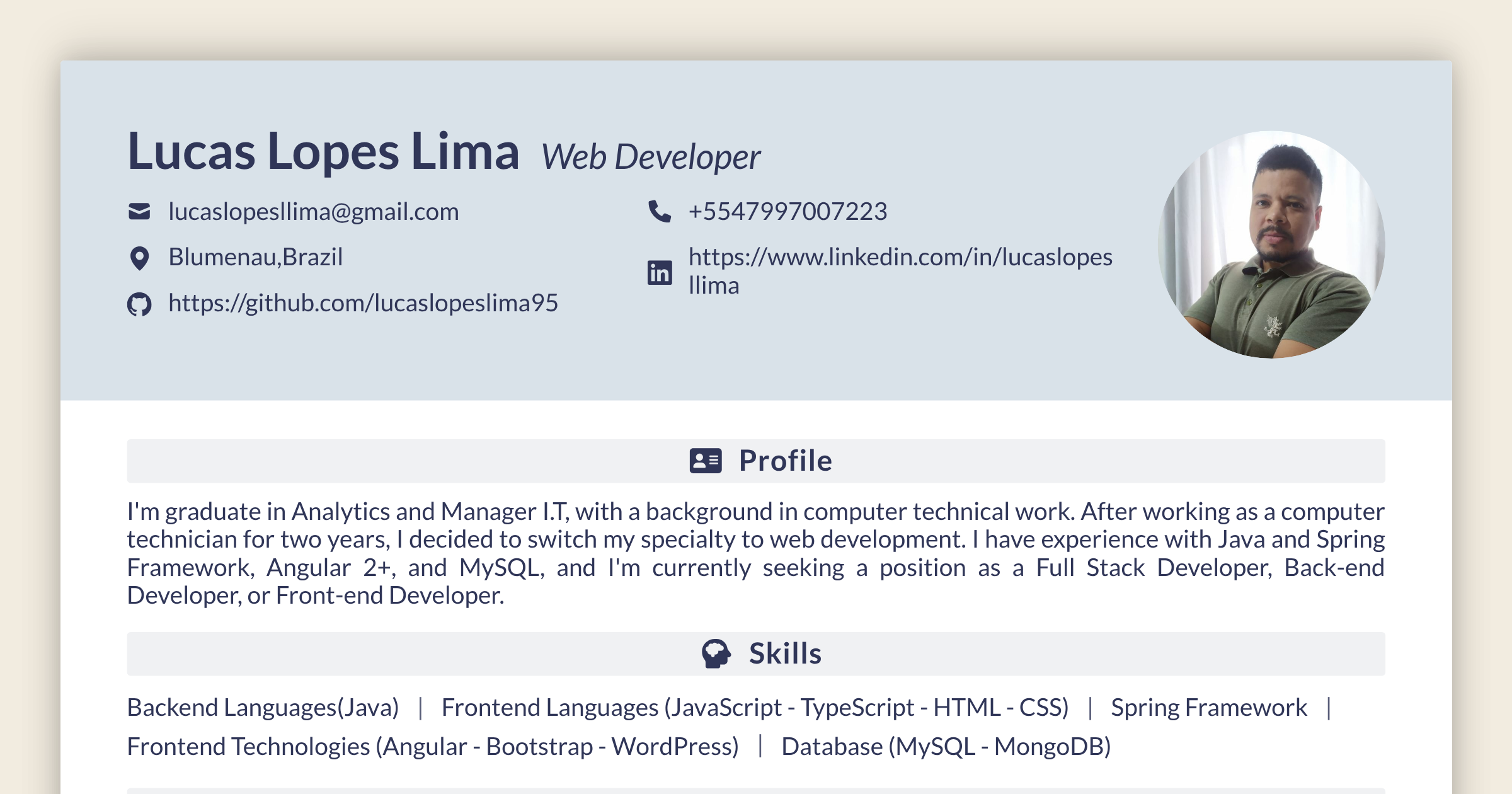Select the Blumenau,Brazil location text
This screenshot has height=794, width=1512.
click(x=255, y=257)
